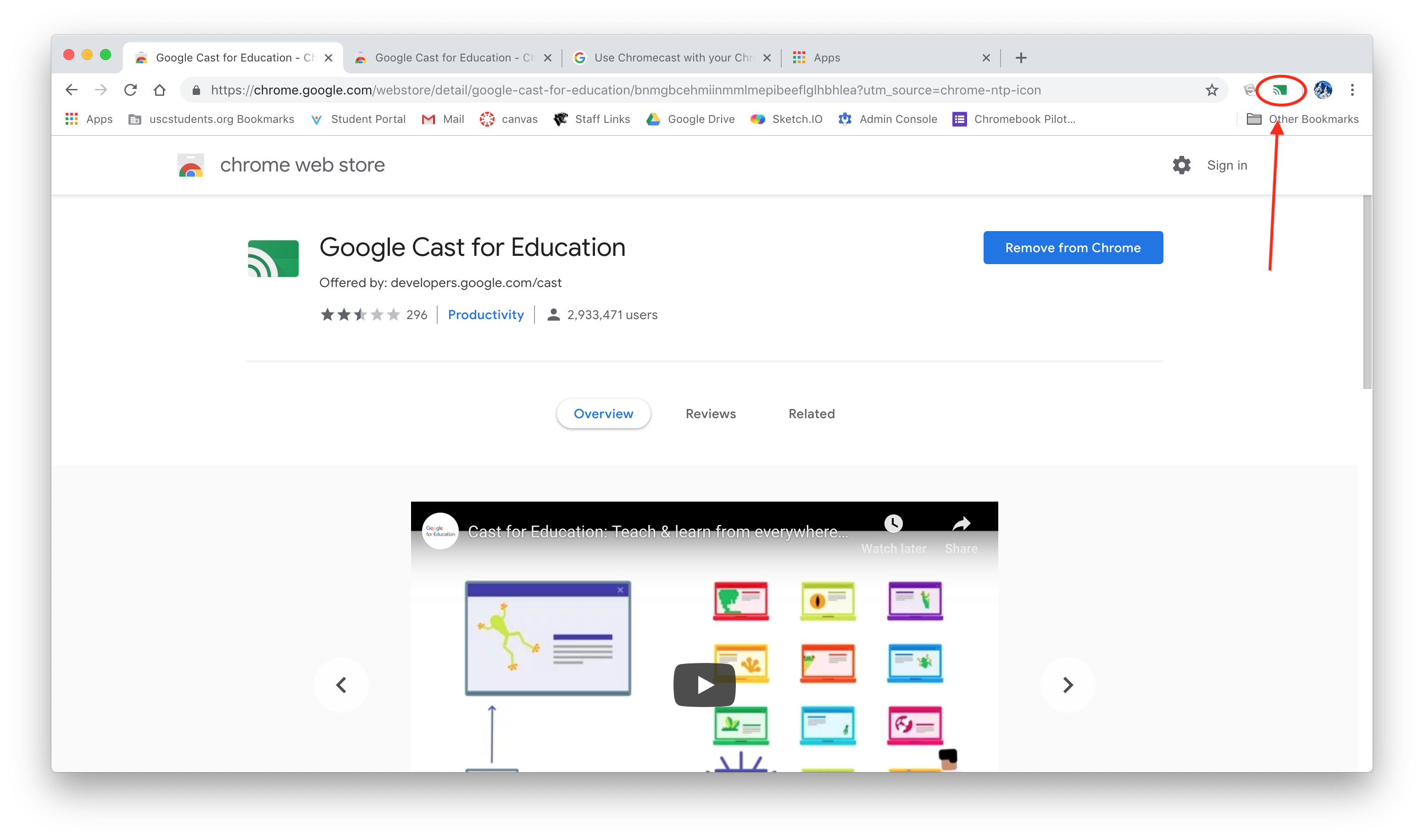This screenshot has height=840, width=1424.
Task: Select the Related tab
Action: coord(812,414)
